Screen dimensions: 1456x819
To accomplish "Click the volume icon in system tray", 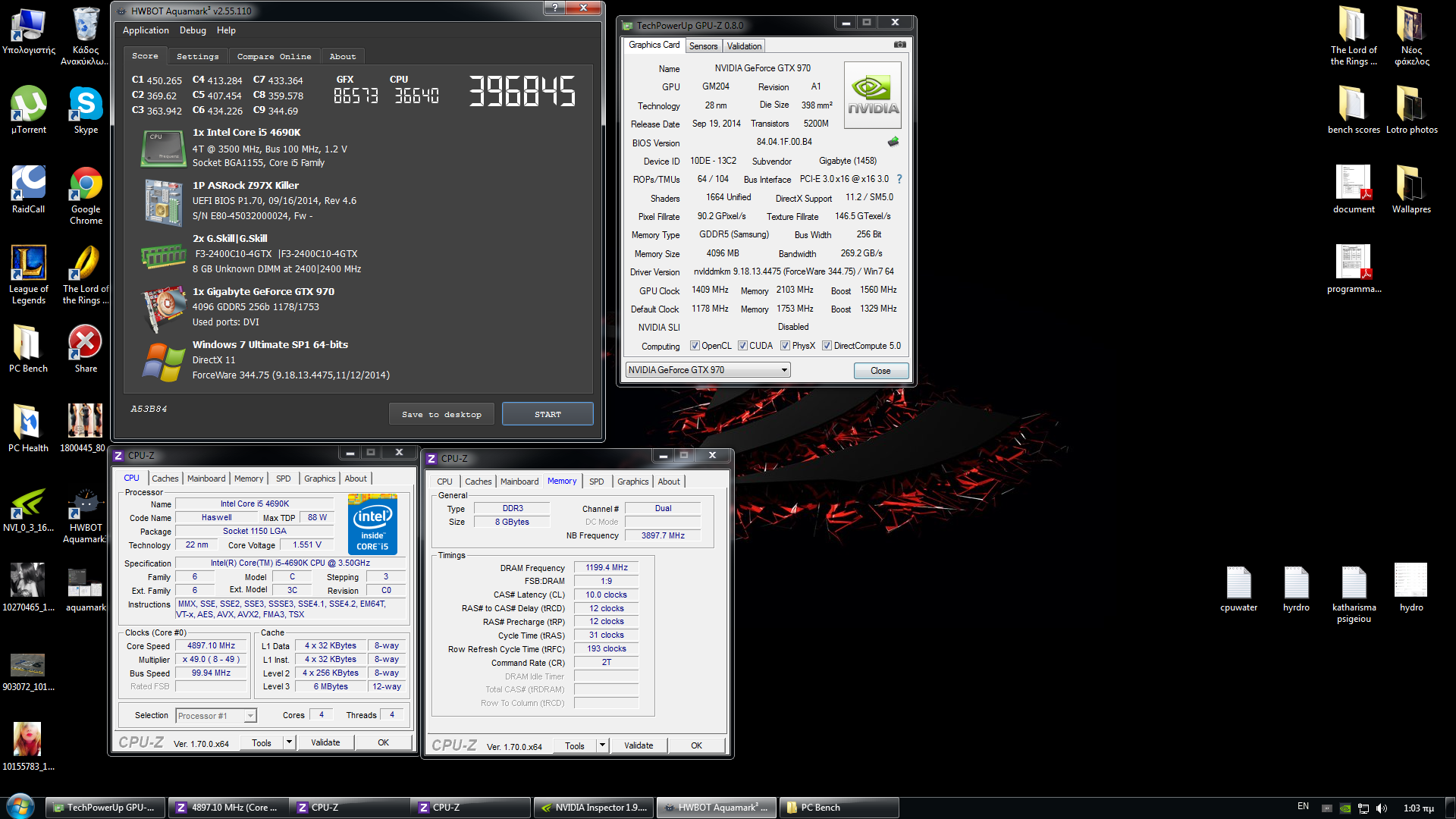I will (x=1382, y=808).
